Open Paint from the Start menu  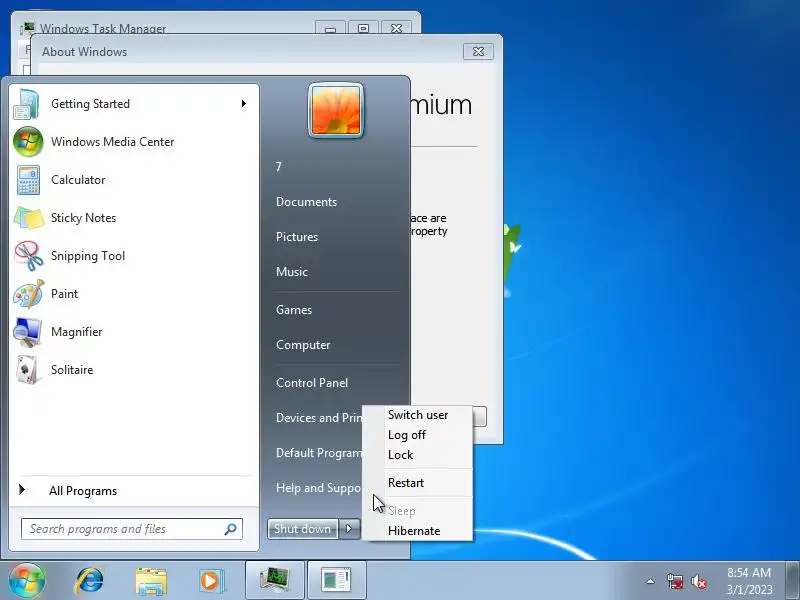pyautogui.click(x=134, y=294)
